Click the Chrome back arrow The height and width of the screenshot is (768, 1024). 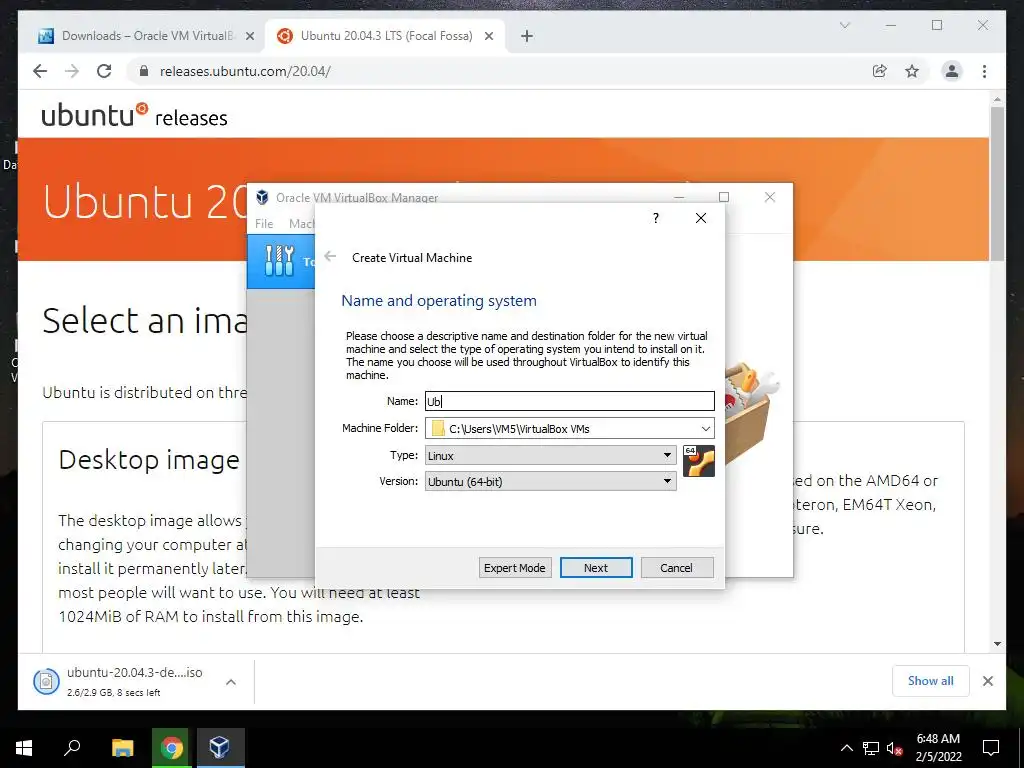[40, 71]
